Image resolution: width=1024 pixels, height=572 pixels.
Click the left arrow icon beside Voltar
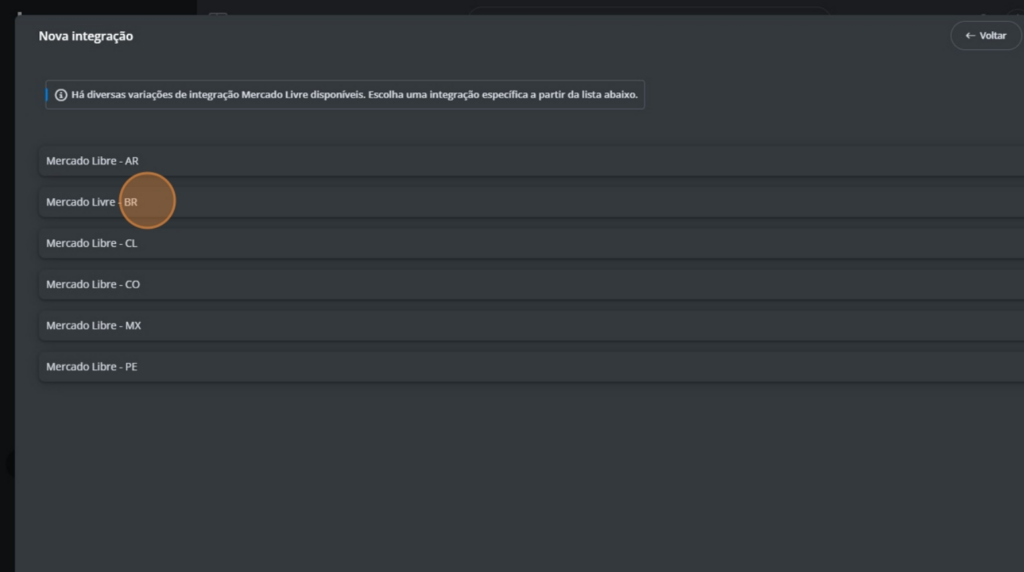[x=970, y=36]
